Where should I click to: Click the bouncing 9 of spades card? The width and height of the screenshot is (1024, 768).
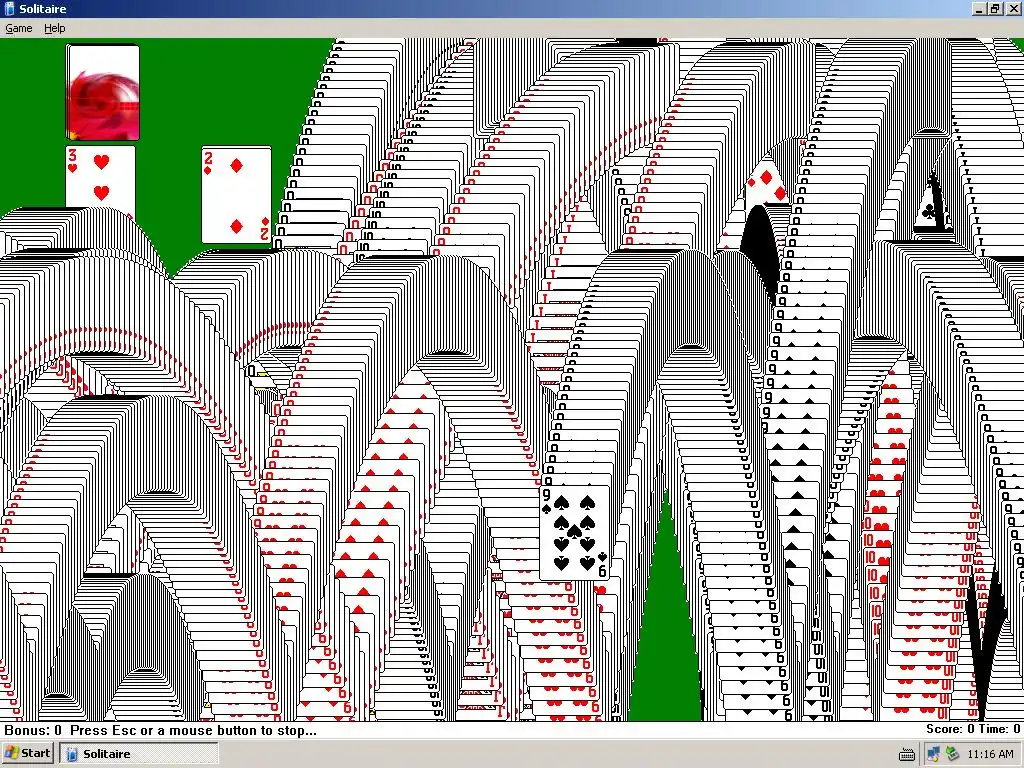point(575,532)
